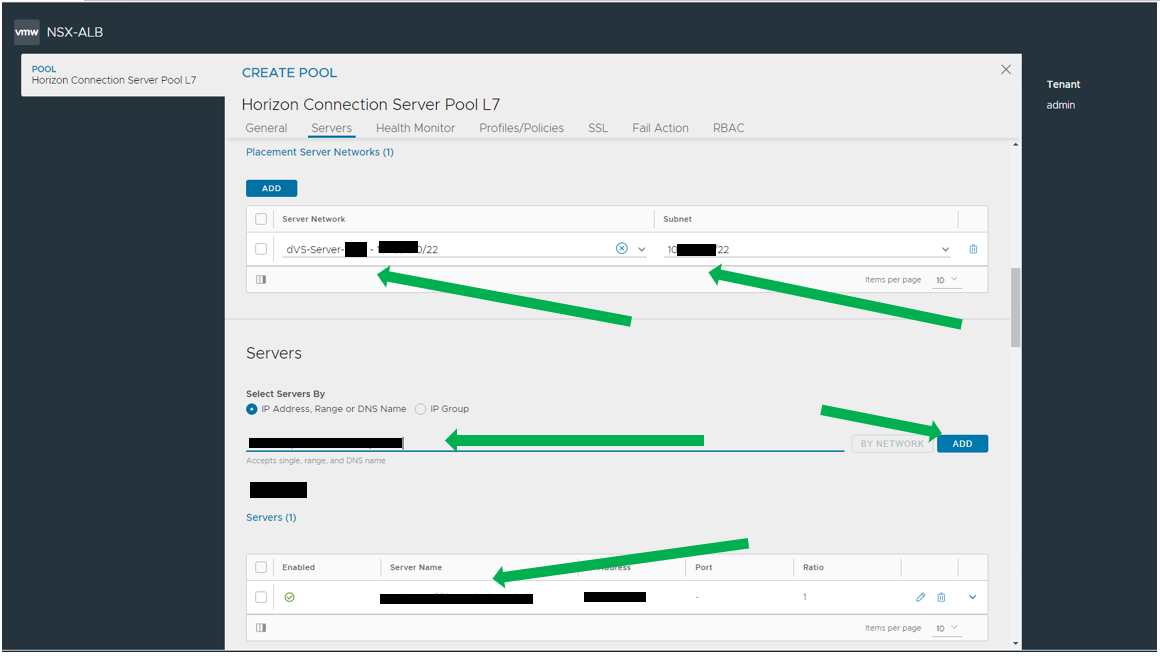This screenshot has width=1160, height=656.
Task: Select all placement server networks checkbox
Action: pyautogui.click(x=261, y=219)
